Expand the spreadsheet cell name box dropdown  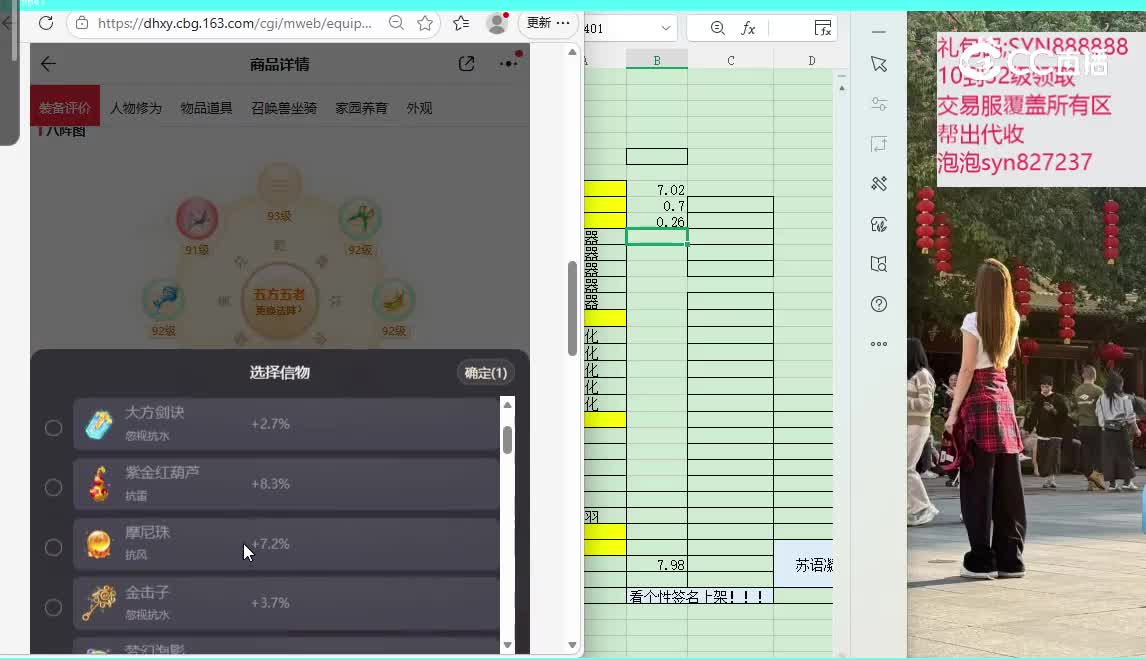tap(666, 29)
